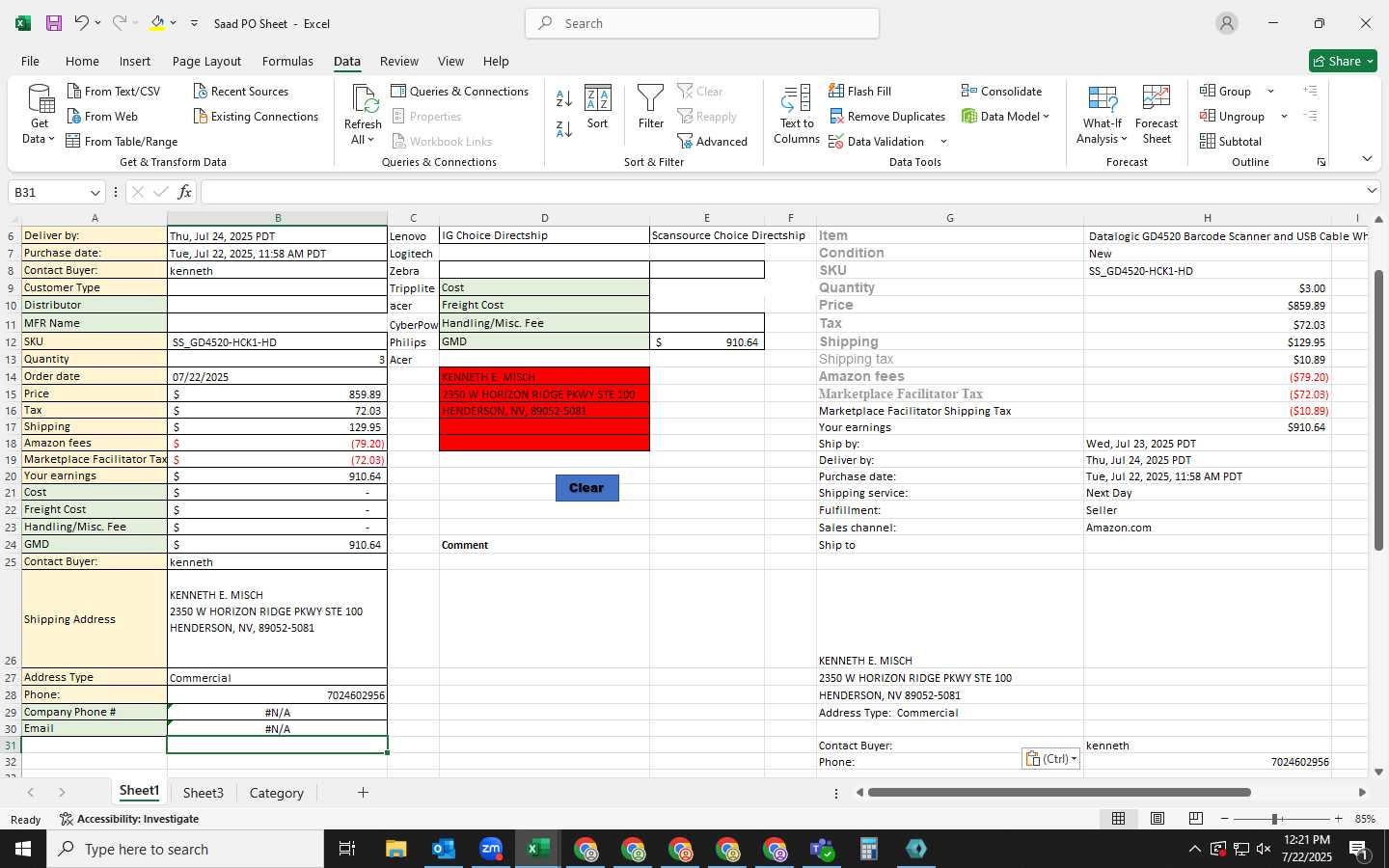Open Advanced filter options

click(713, 142)
